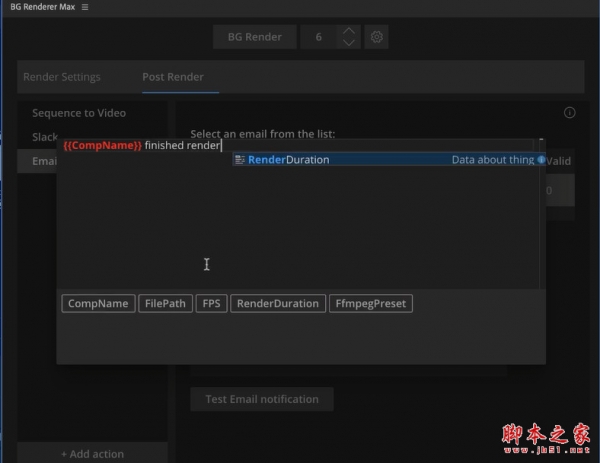Click the info icon in Post Render panel

click(569, 113)
